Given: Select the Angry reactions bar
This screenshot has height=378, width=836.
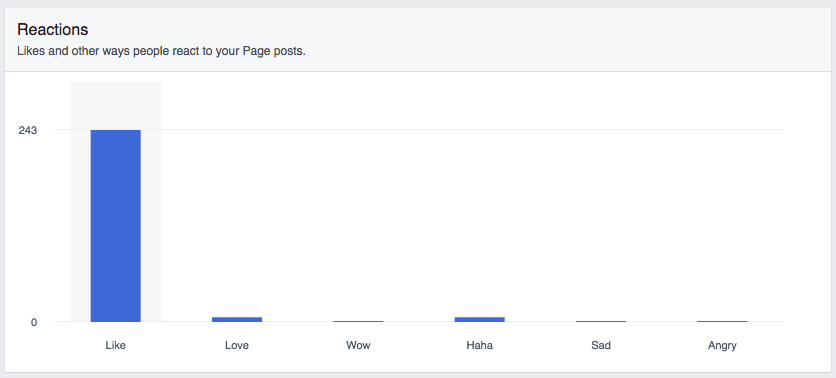Looking at the screenshot, I should 722,321.
